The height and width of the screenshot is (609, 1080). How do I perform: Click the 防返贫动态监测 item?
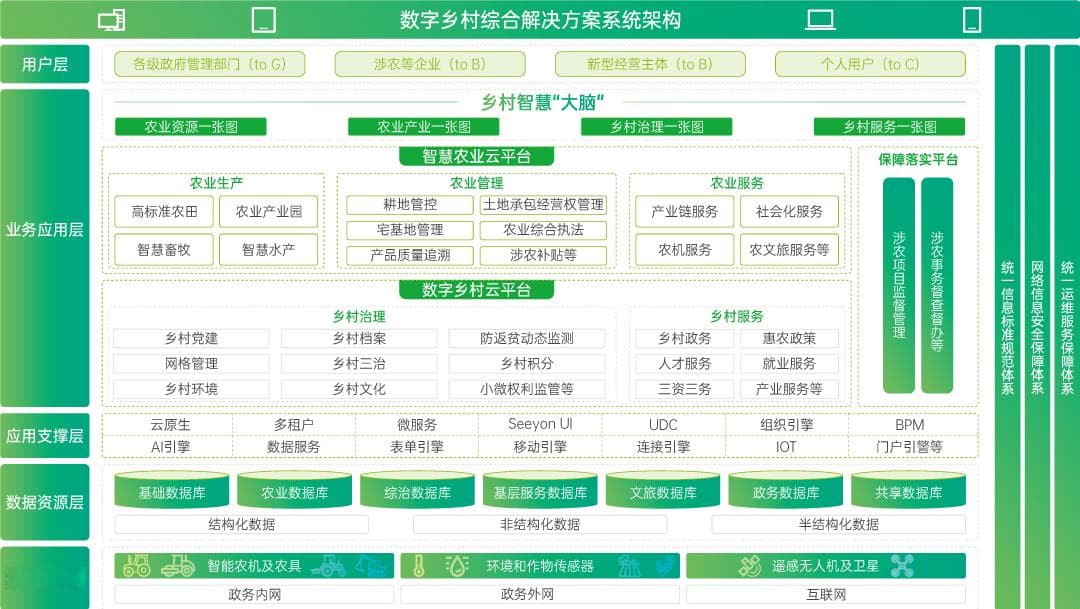527,338
